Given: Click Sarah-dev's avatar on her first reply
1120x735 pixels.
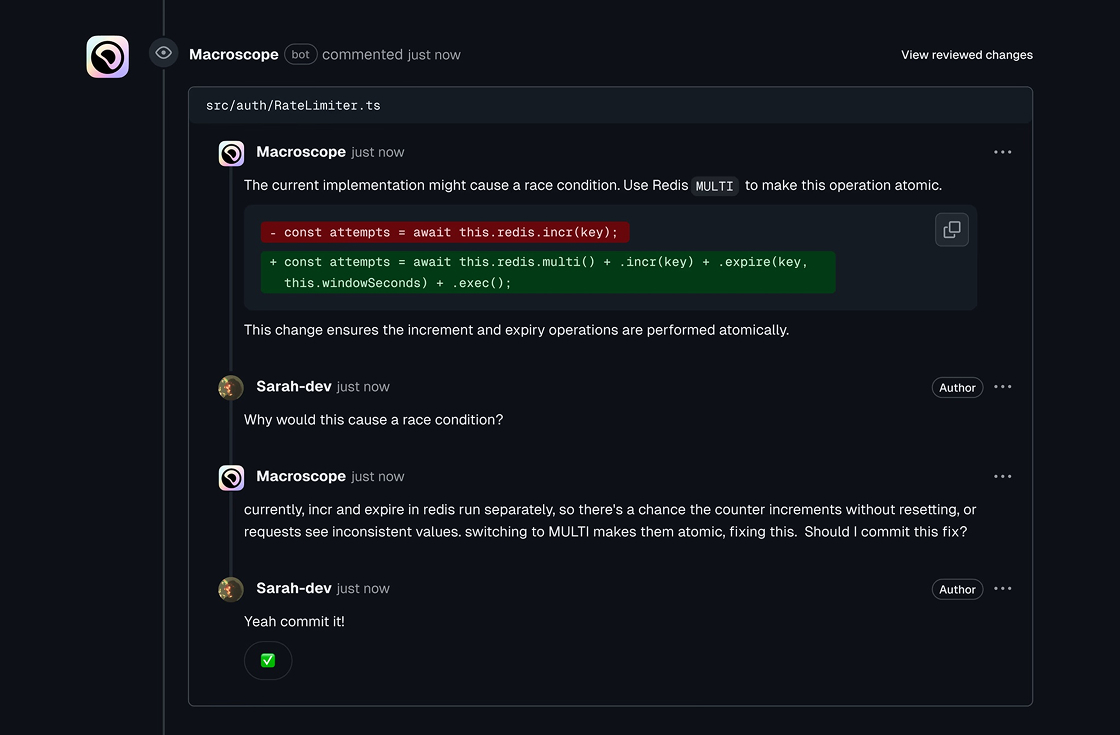Looking at the screenshot, I should click(x=230, y=388).
